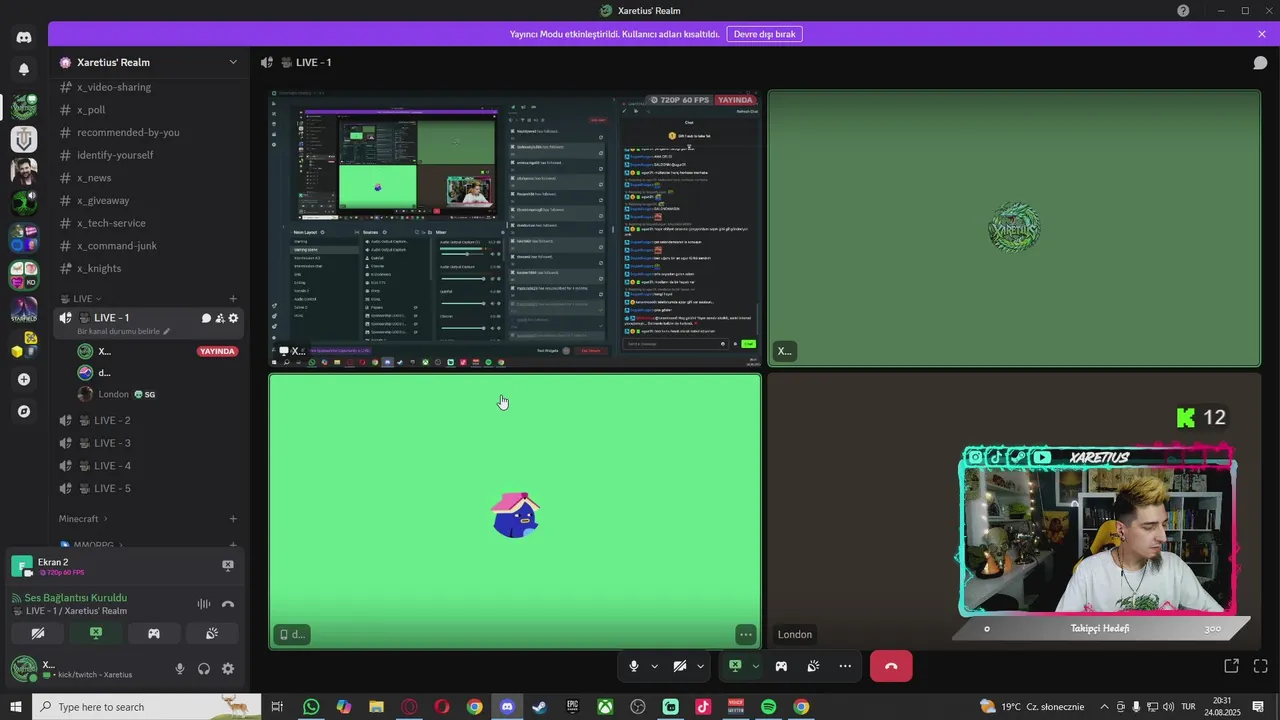Image resolution: width=1280 pixels, height=720 pixels.
Task: Focus the X... screen share stream tile
Action: pyautogui.click(x=515, y=228)
